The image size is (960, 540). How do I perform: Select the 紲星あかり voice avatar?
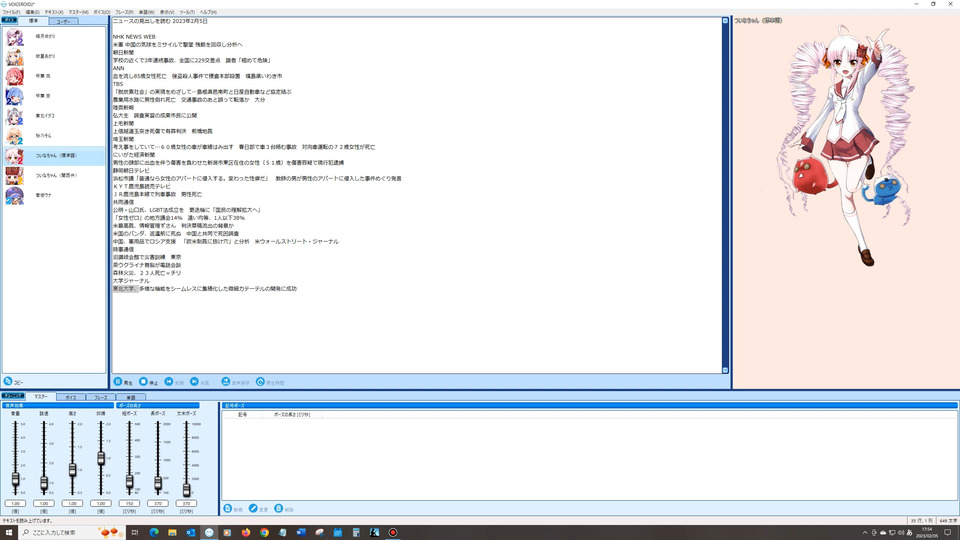pos(15,56)
